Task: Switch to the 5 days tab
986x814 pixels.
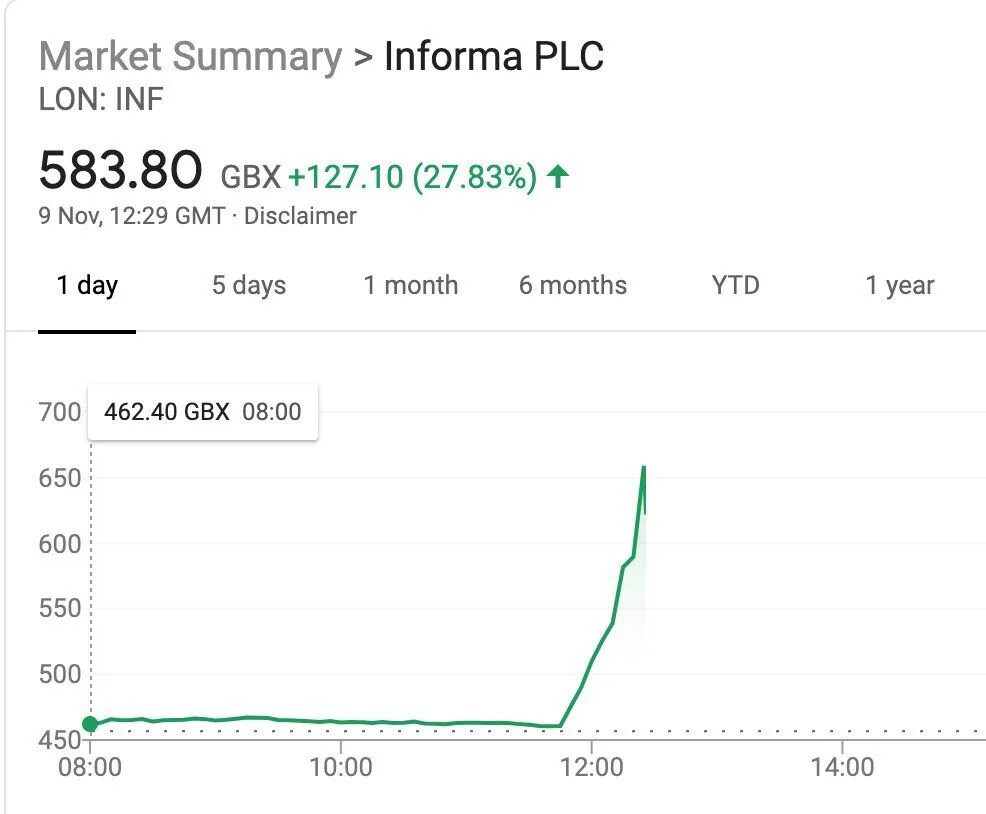Action: [x=249, y=286]
